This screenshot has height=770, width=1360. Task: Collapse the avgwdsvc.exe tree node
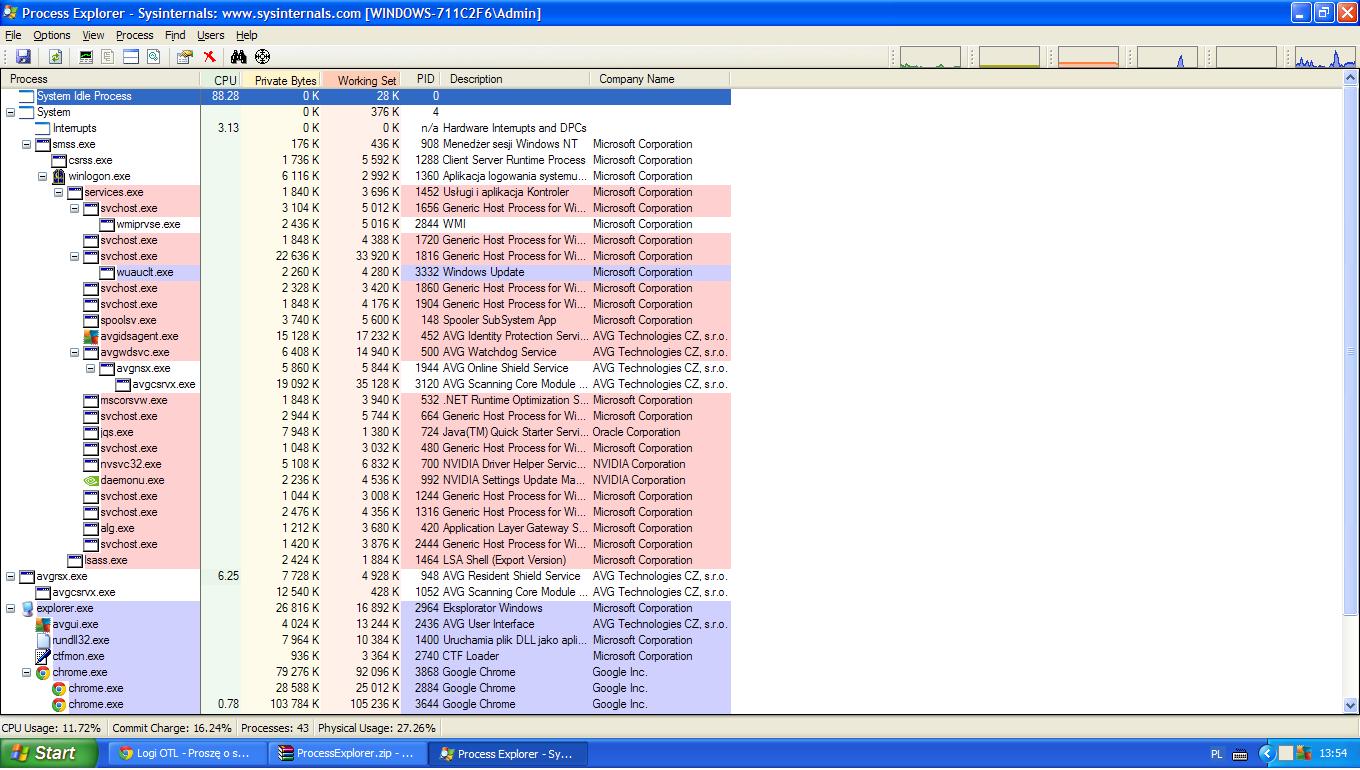click(x=75, y=352)
